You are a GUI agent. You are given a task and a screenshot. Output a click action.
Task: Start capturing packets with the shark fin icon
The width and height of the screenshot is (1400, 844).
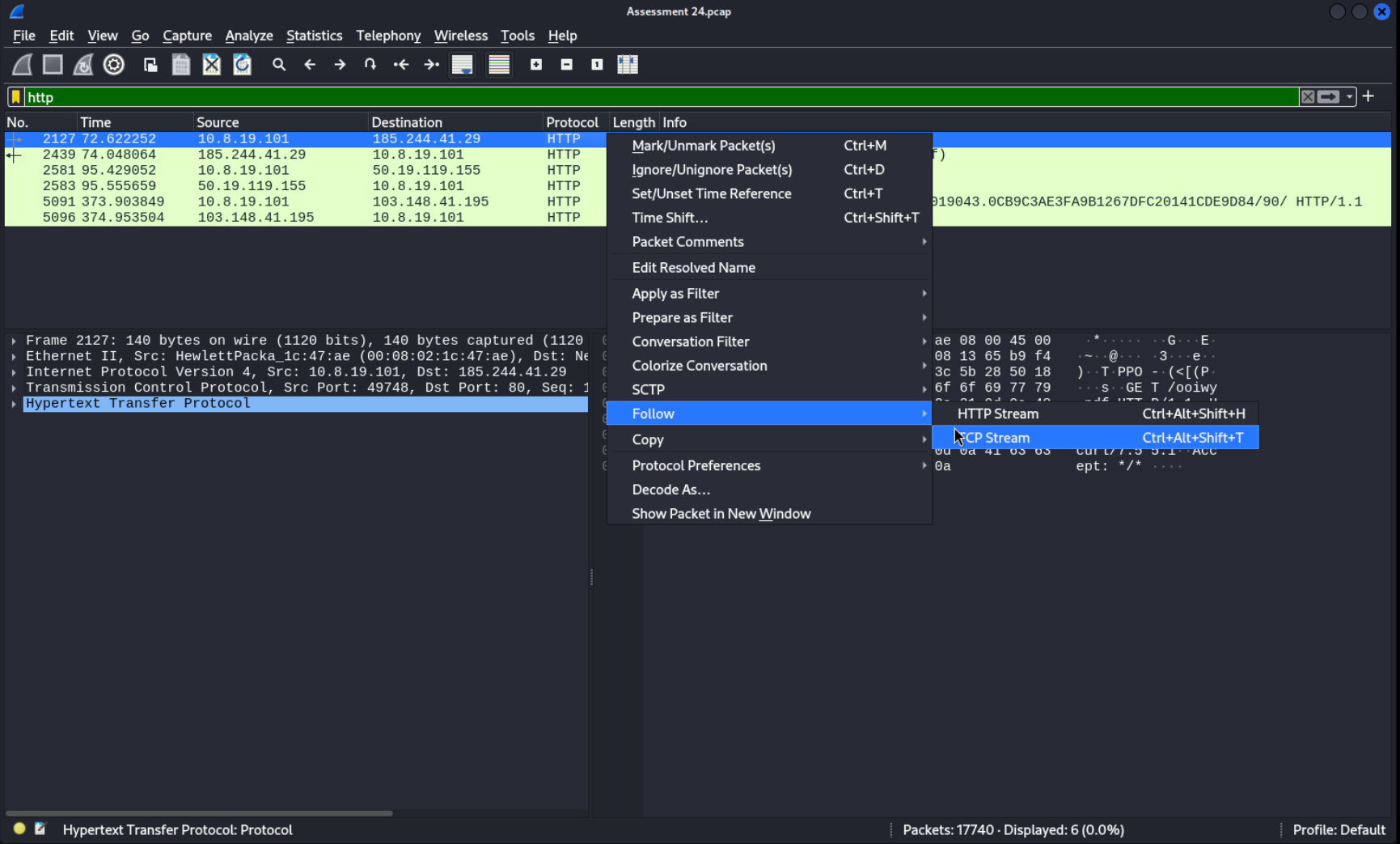[22, 65]
